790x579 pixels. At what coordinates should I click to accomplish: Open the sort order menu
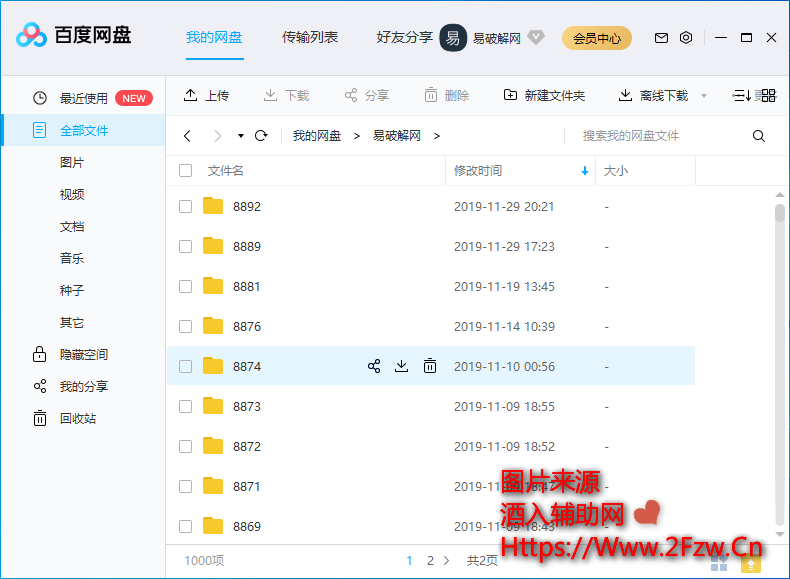coord(741,95)
